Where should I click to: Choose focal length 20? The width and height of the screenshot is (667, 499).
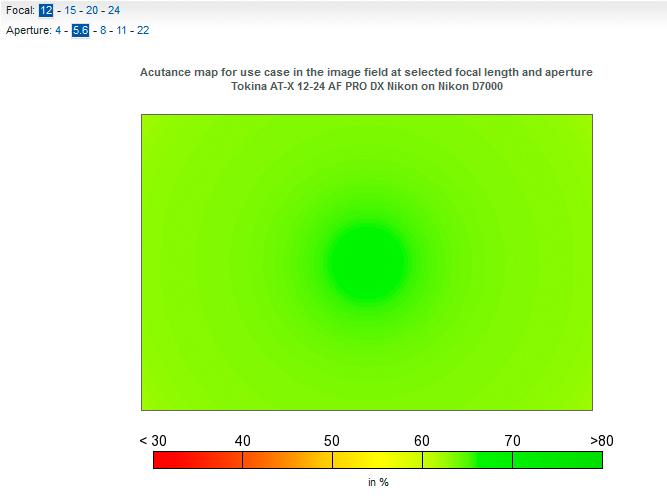[92, 10]
